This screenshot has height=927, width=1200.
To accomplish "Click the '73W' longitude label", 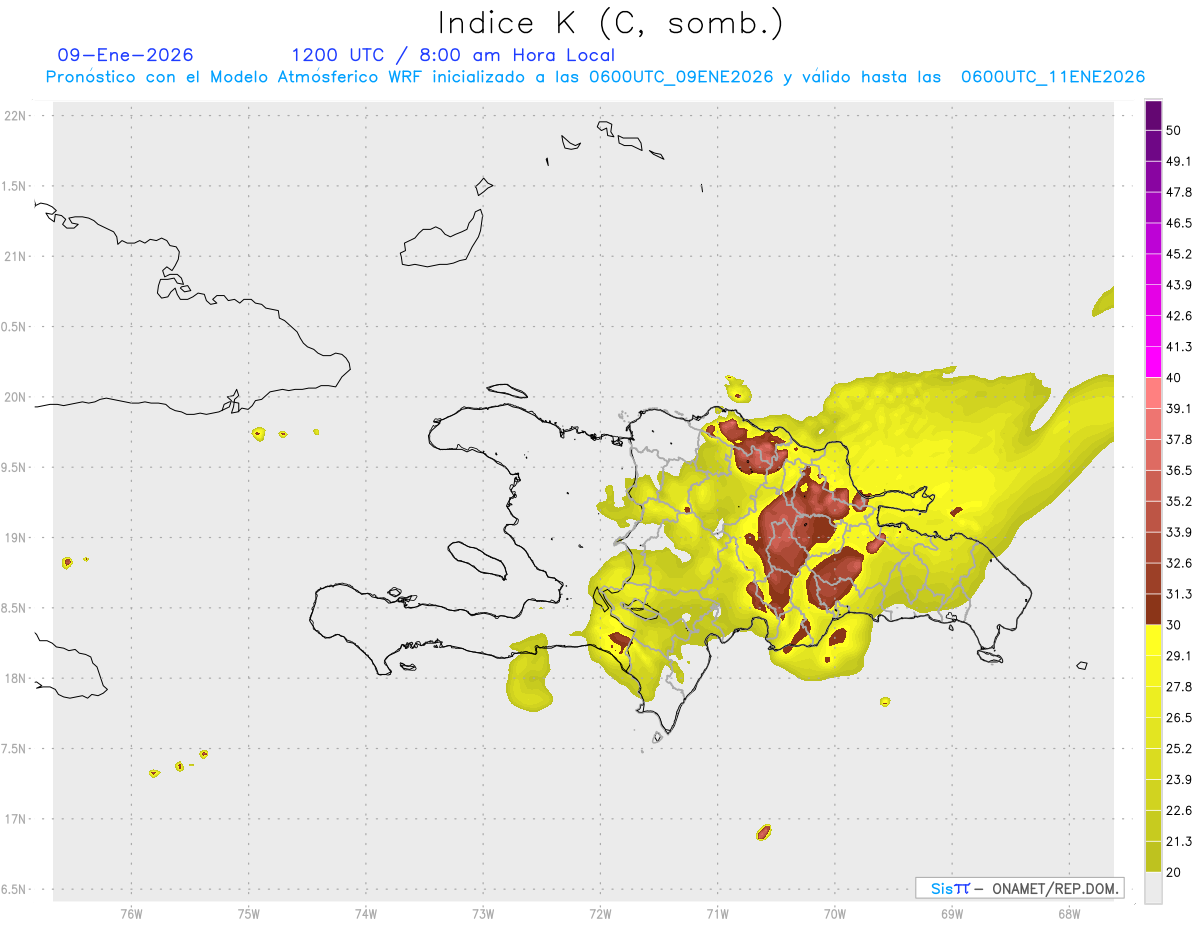I will 483,913.
